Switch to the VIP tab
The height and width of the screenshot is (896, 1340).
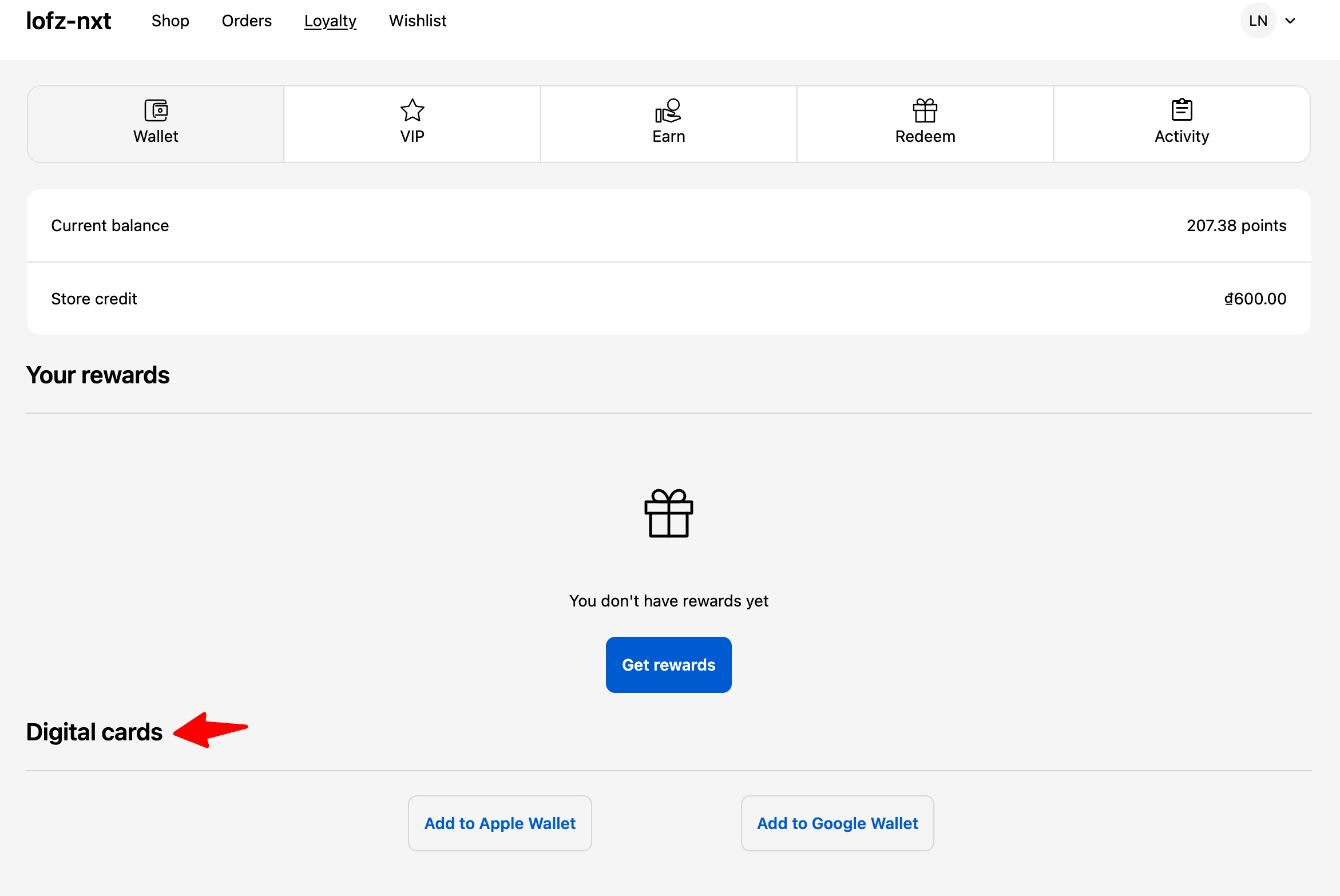point(412,124)
